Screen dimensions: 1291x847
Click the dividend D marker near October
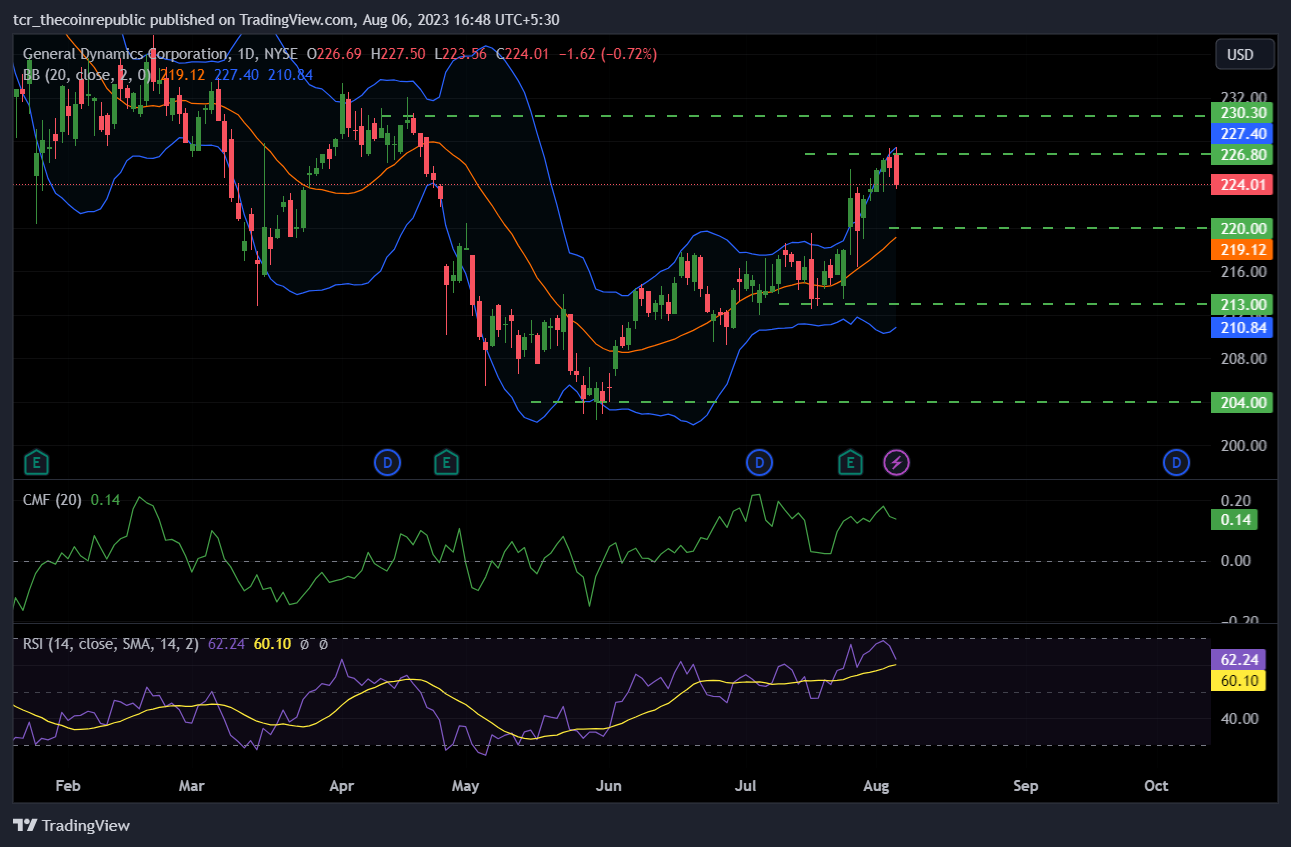(x=1177, y=462)
